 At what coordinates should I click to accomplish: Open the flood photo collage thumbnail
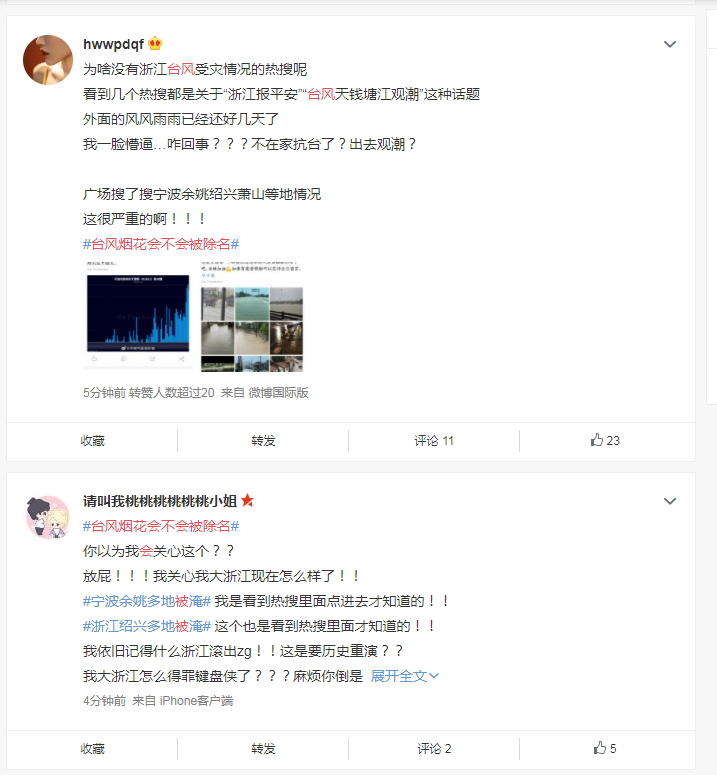pyautogui.click(x=252, y=316)
